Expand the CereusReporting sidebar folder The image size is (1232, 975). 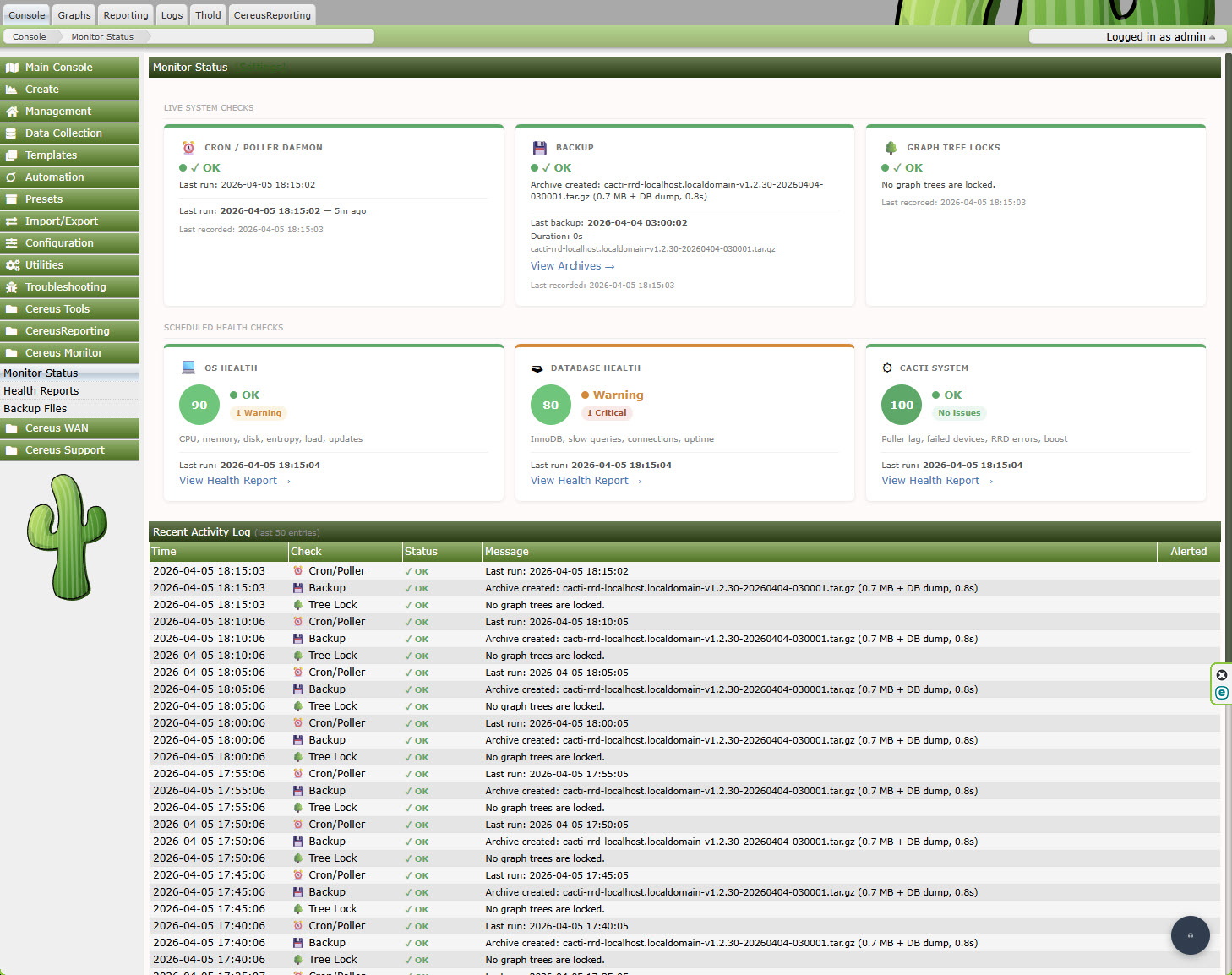point(12,330)
